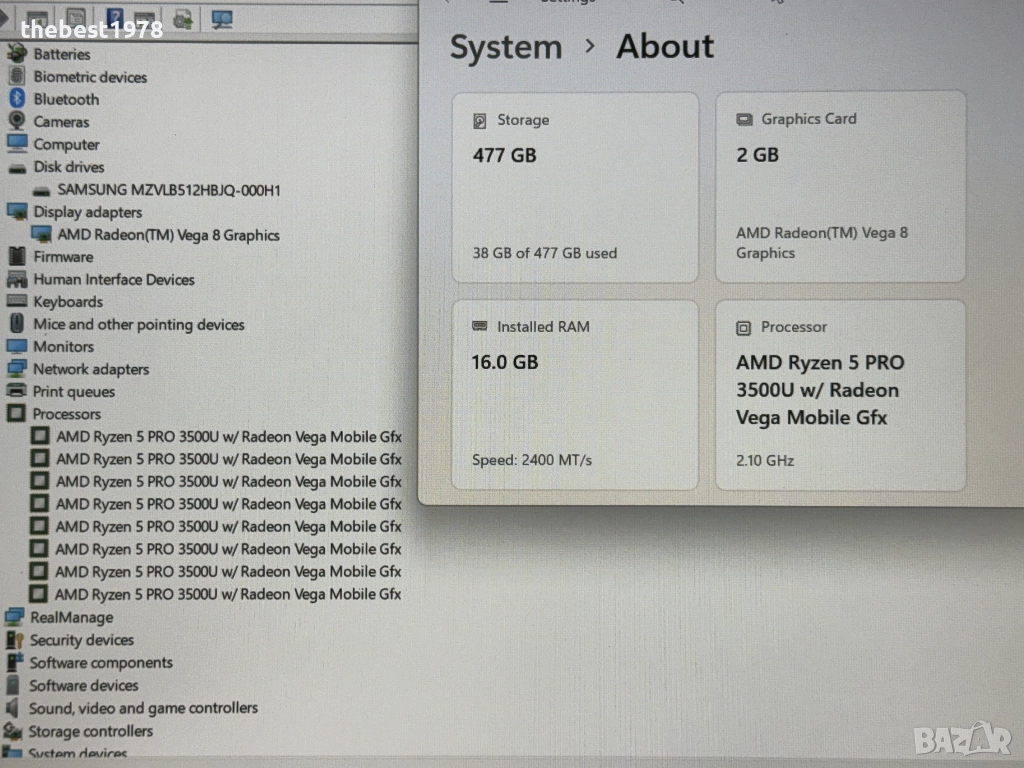Open the Graphics Card info card
The image size is (1024, 768).
(x=840, y=187)
